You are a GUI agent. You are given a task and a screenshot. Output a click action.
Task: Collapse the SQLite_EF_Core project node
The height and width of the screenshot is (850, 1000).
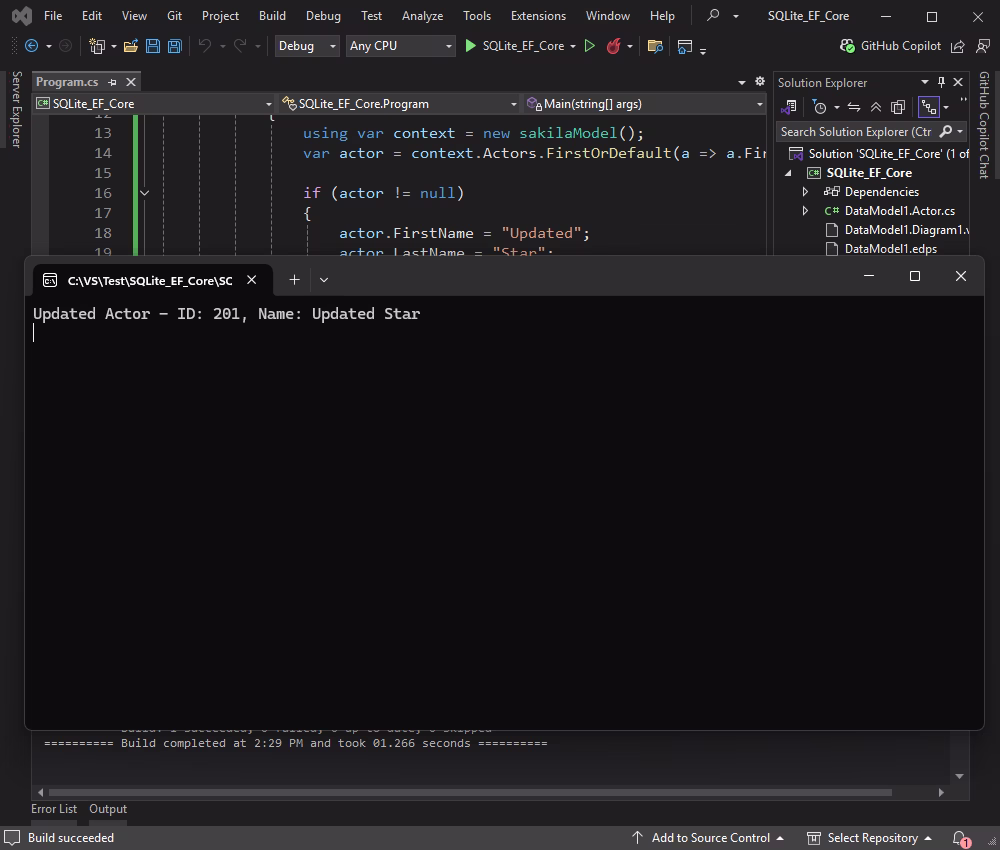(789, 172)
